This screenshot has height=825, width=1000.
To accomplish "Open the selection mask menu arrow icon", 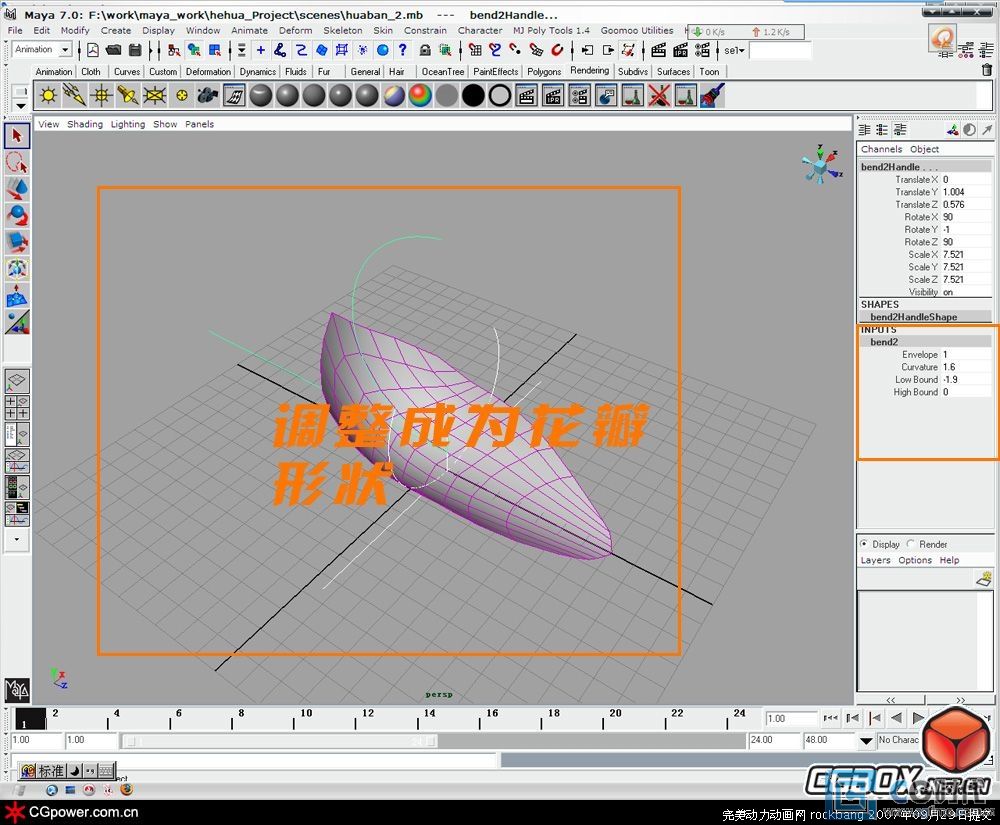I will point(242,50).
